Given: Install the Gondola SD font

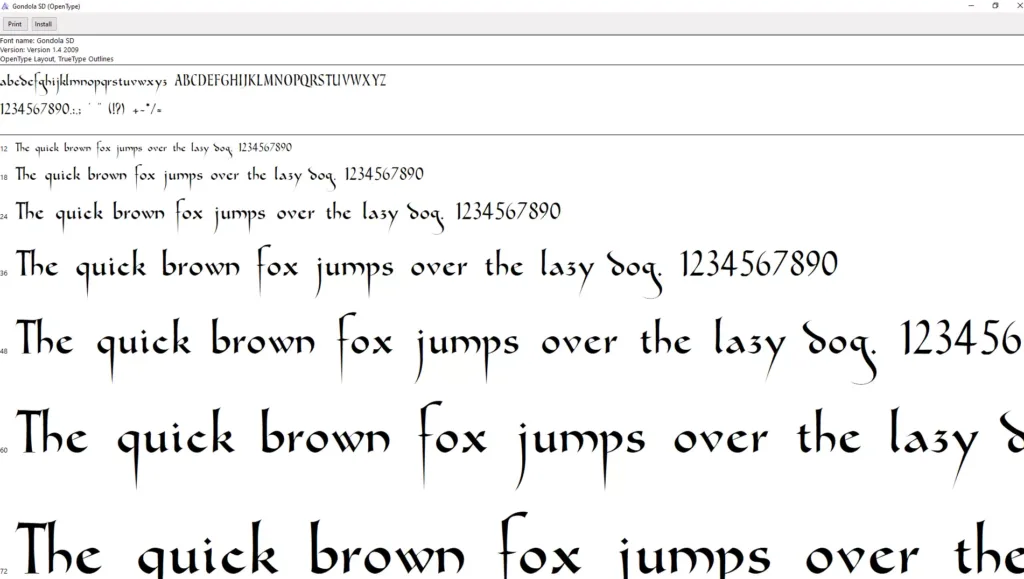Looking at the screenshot, I should [43, 24].
